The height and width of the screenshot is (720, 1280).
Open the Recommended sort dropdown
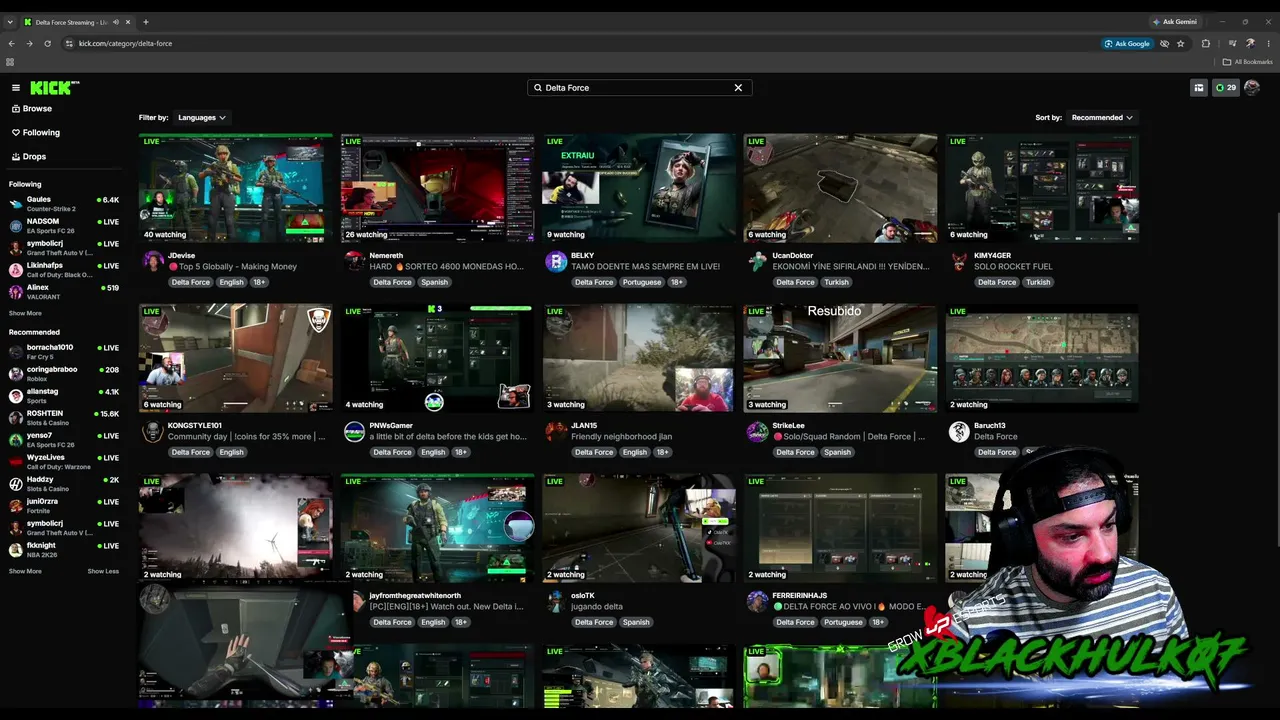1102,118
